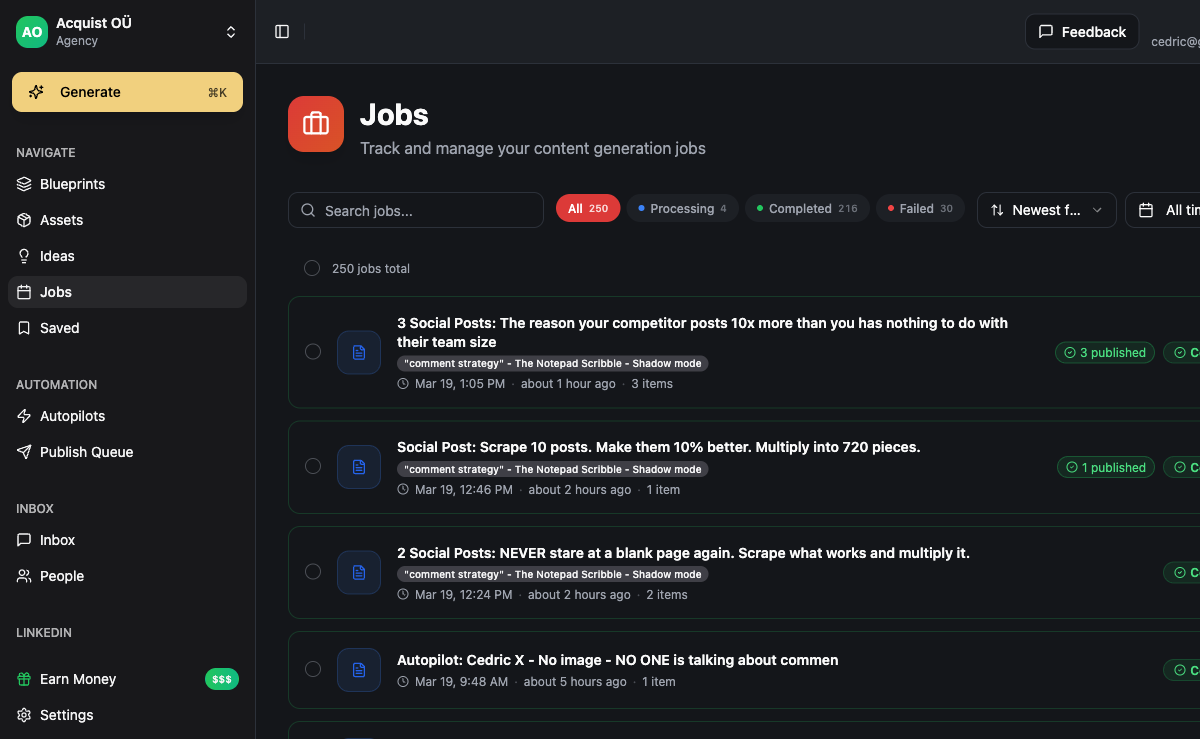Open Publish Queue in the sidebar

point(127,452)
